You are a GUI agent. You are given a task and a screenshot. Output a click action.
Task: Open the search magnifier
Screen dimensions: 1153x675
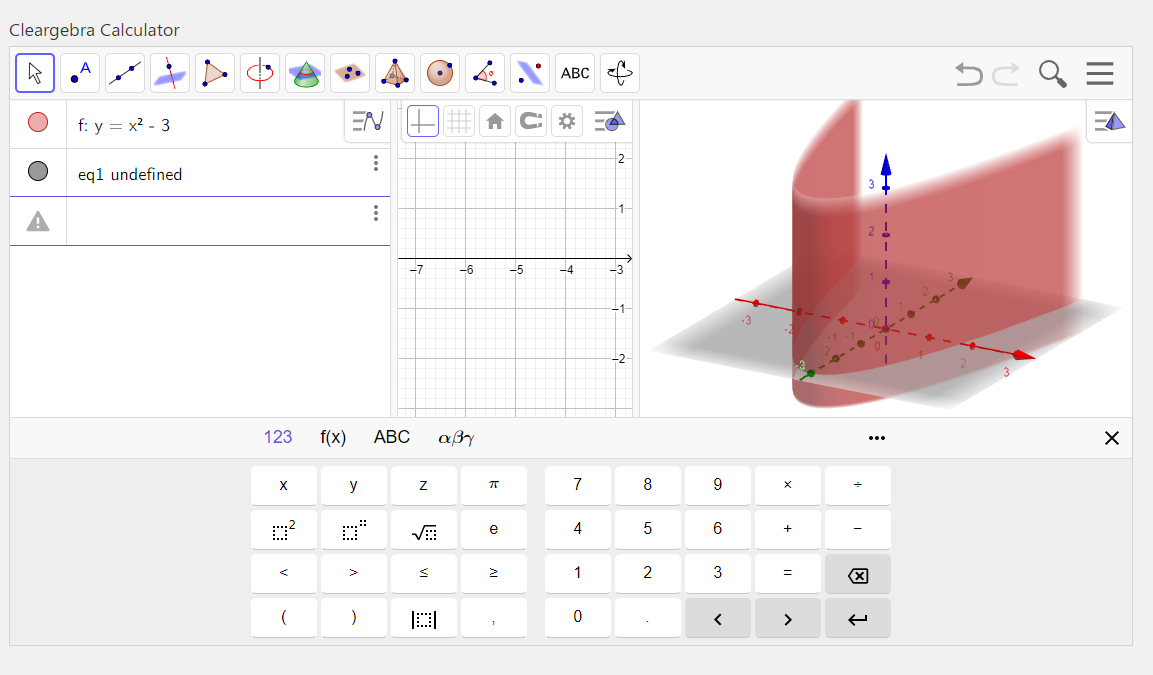click(1052, 74)
